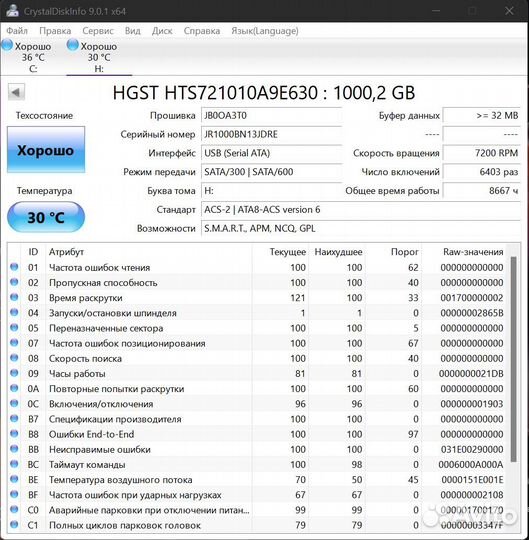Click status dot for attribute 0C
This screenshot has height=540, width=529.
point(14,403)
